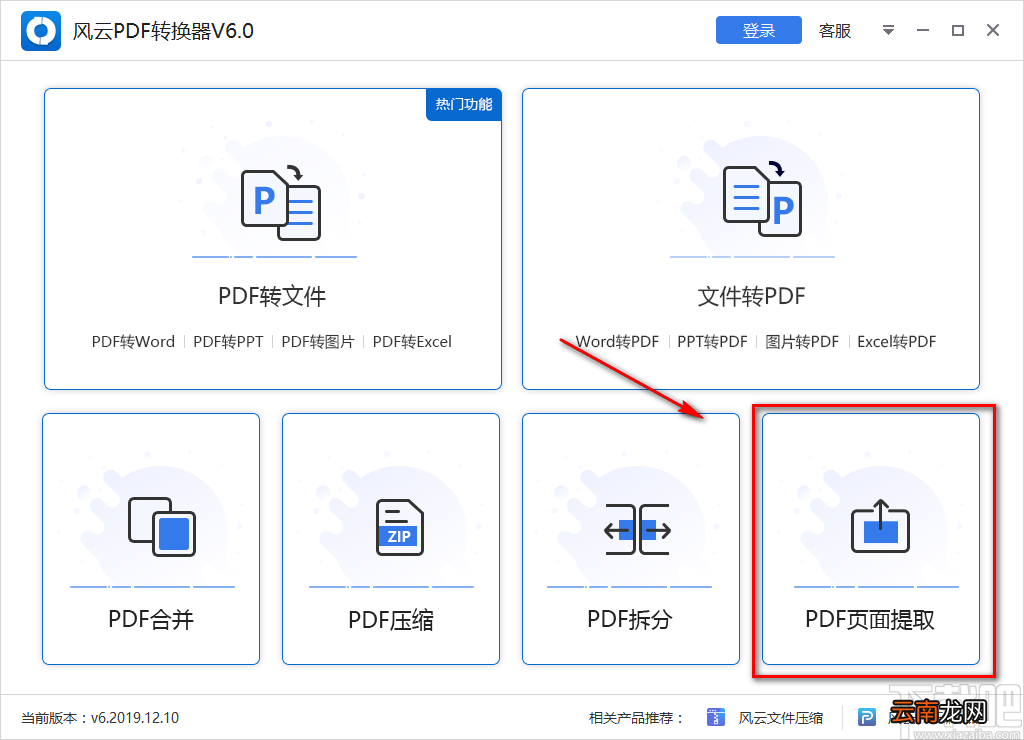Minimize the converter window

coord(923,30)
